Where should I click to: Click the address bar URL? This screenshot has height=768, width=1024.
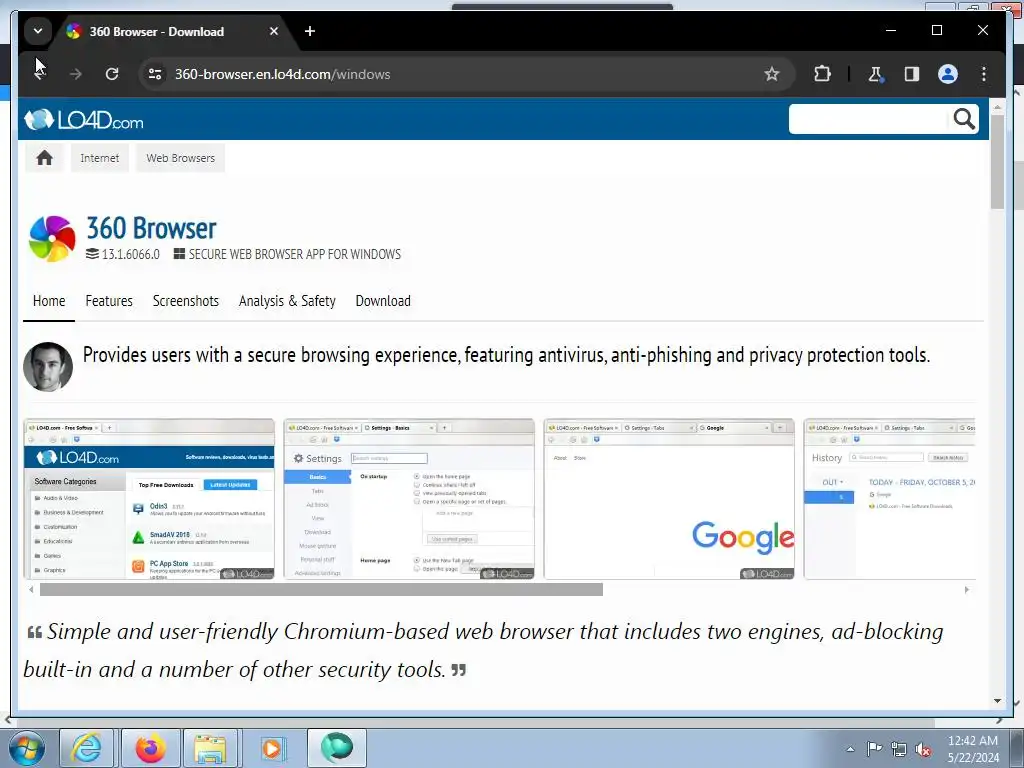(282, 74)
